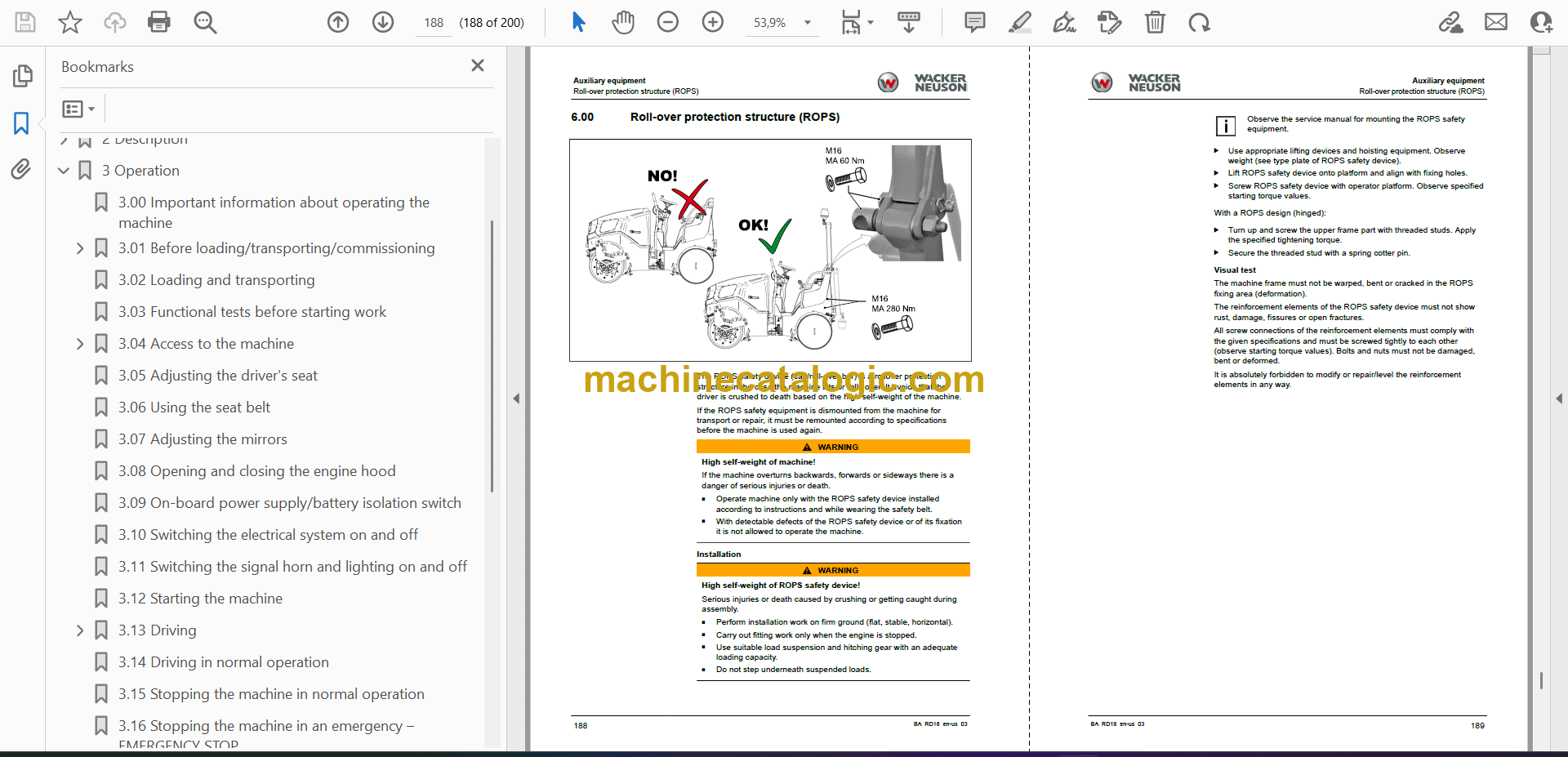1568x757 pixels.
Task: Select bookmark 3.12 Starting the machine
Action: 200,599
